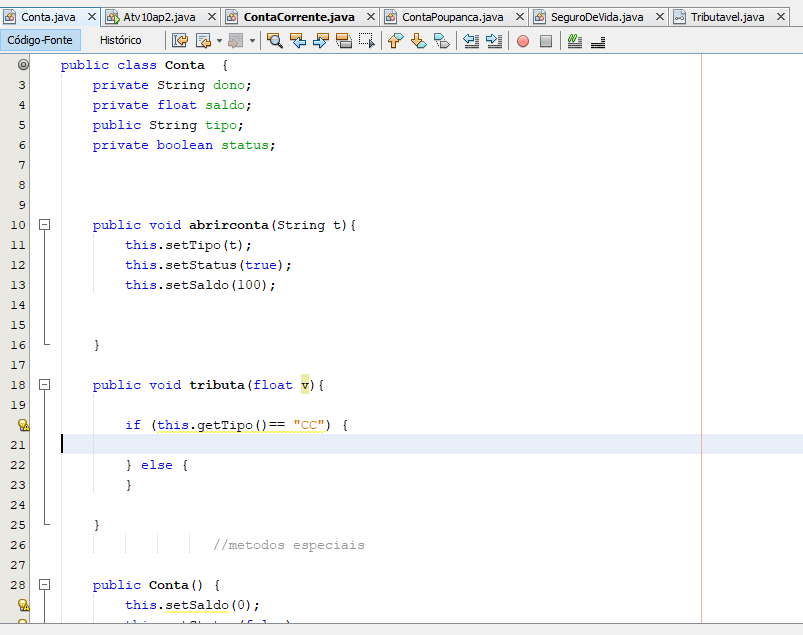Open the Back navigation dropdown arrow

pos(219,41)
